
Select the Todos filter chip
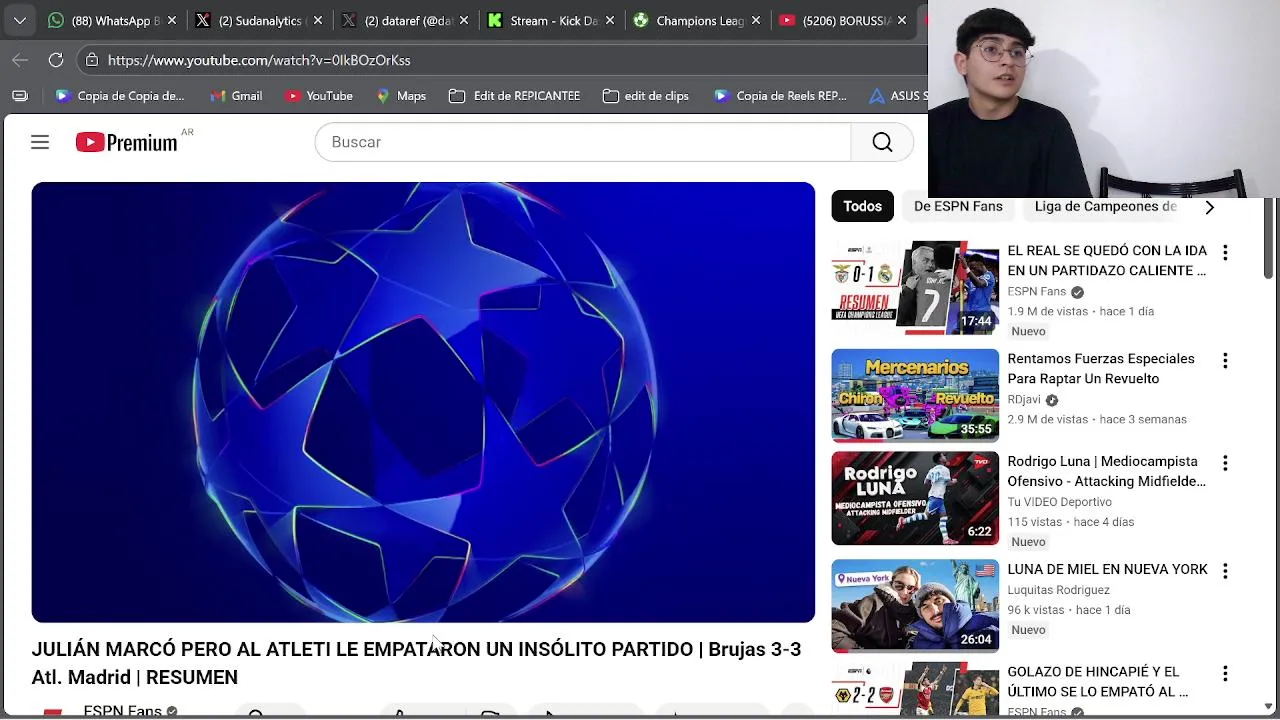click(862, 206)
